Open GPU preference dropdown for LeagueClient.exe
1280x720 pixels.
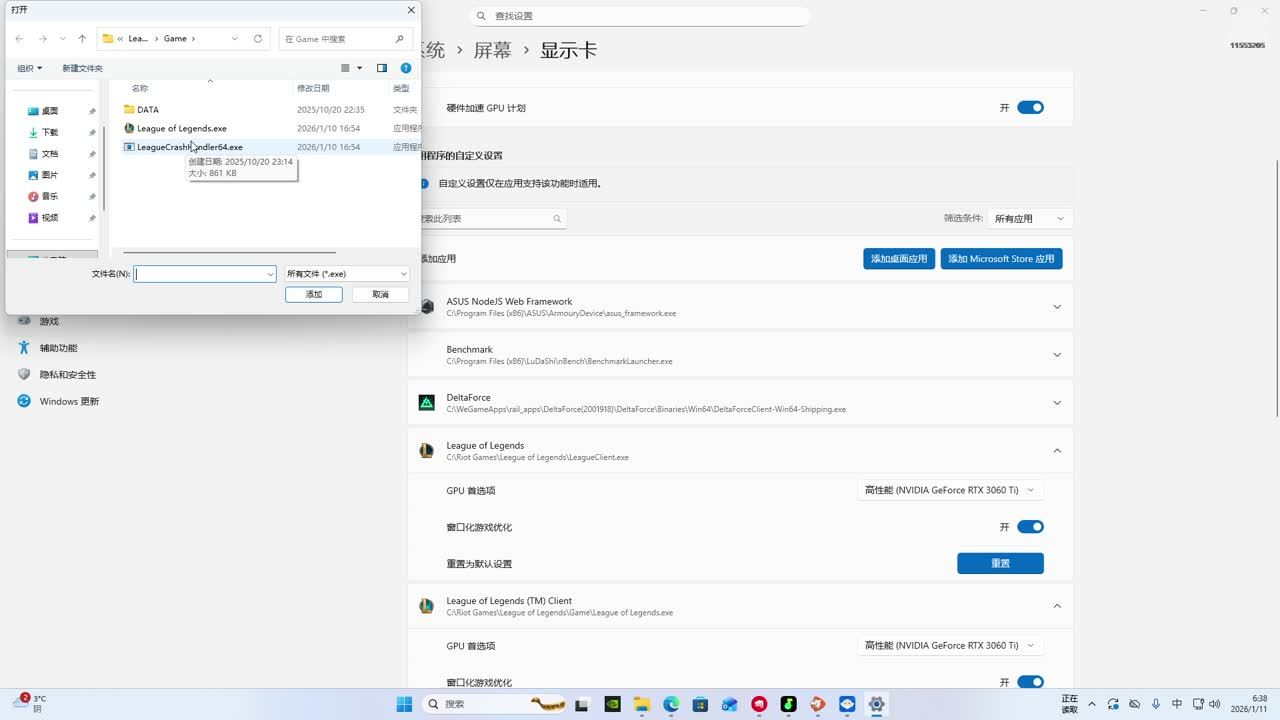(949, 490)
